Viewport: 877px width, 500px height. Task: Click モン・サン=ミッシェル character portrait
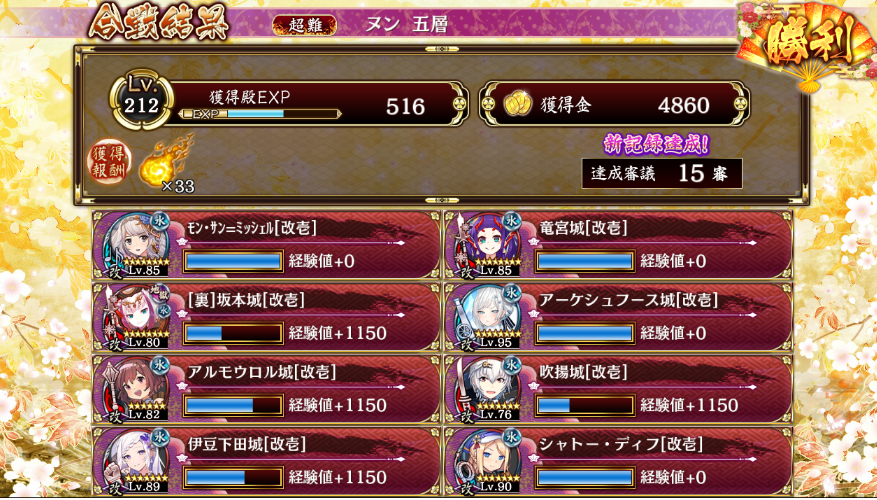[138, 244]
